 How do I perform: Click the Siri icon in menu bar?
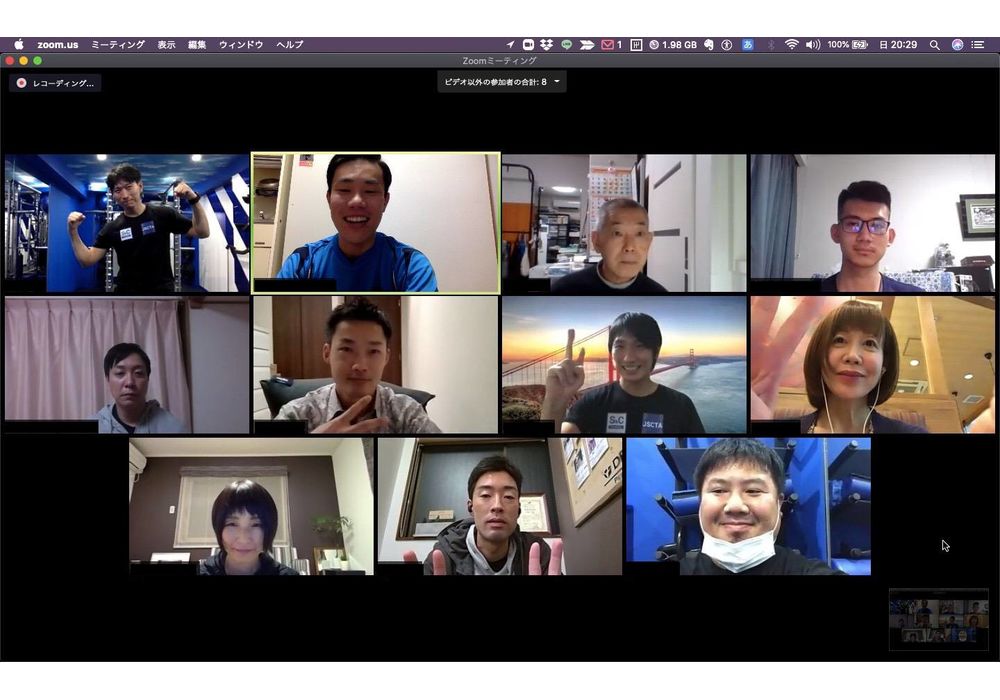tap(957, 45)
